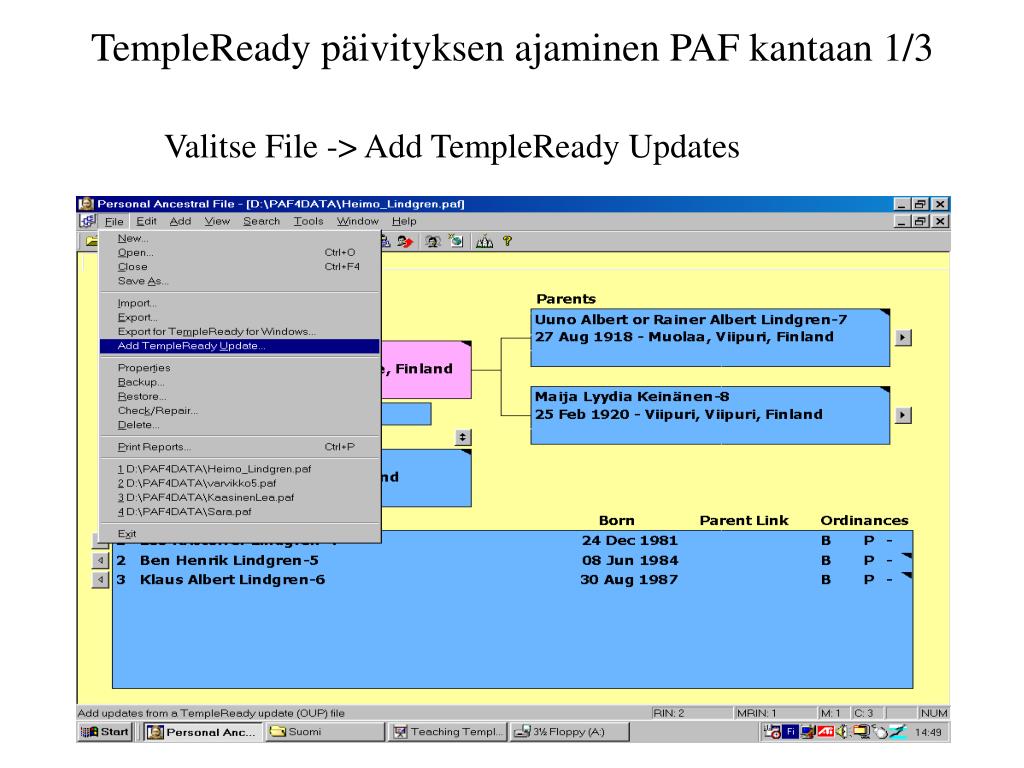Click birth date 24 Dec 1981
This screenshot has height=768, width=1024.
point(630,541)
